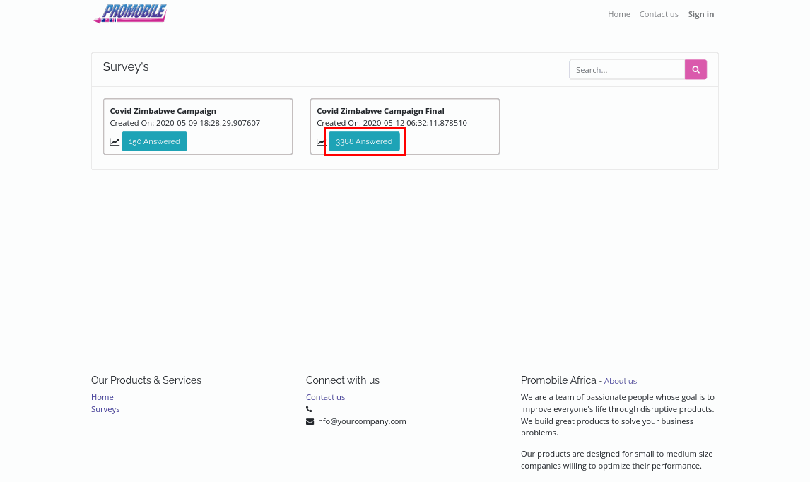Click the Survey's page heading
Viewport: 810px width, 482px height.
pos(126,67)
